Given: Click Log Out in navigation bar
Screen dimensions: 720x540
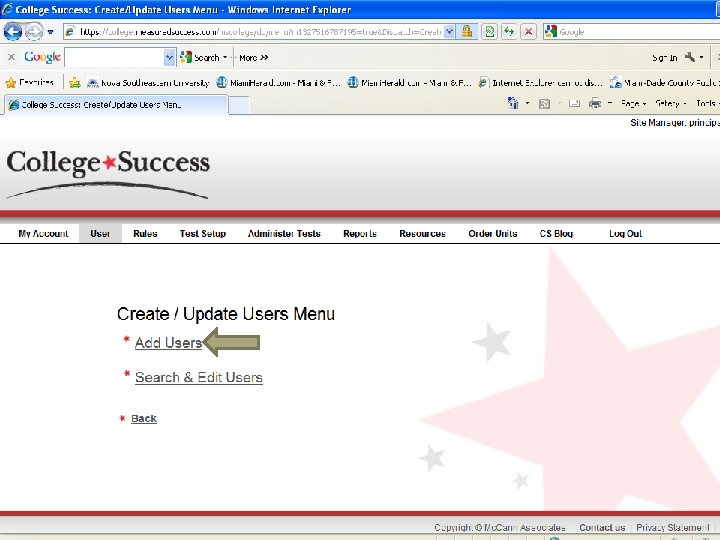Looking at the screenshot, I should (x=625, y=233).
